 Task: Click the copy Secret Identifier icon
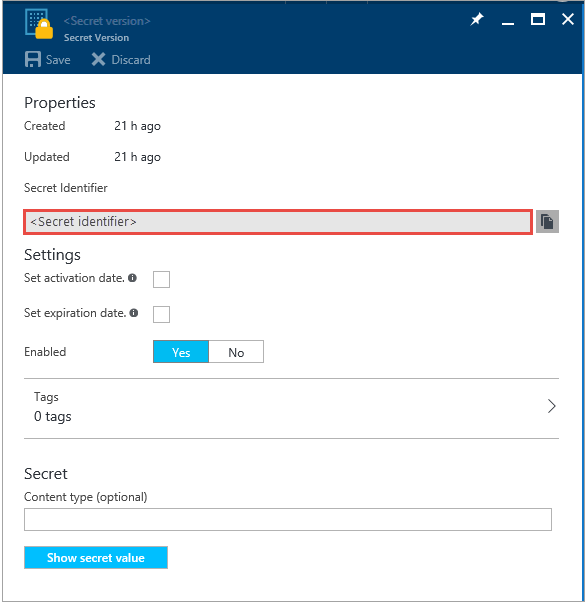(x=547, y=222)
